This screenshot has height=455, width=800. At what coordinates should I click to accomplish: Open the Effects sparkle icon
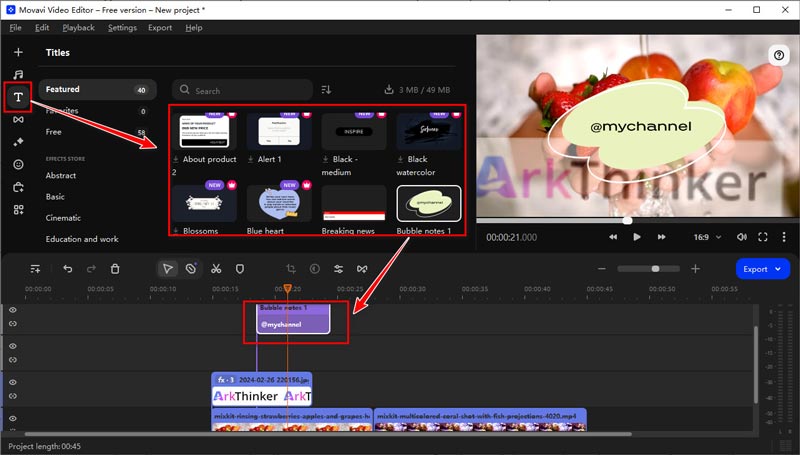click(x=18, y=142)
